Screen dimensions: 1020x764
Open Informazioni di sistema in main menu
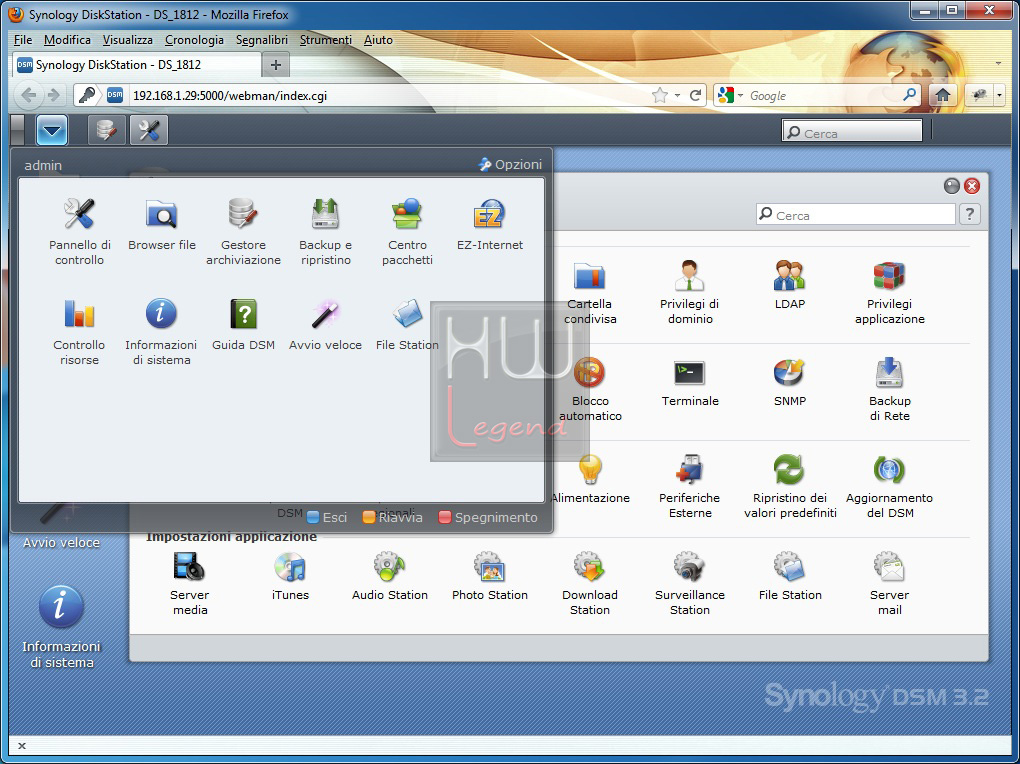pyautogui.click(x=161, y=331)
